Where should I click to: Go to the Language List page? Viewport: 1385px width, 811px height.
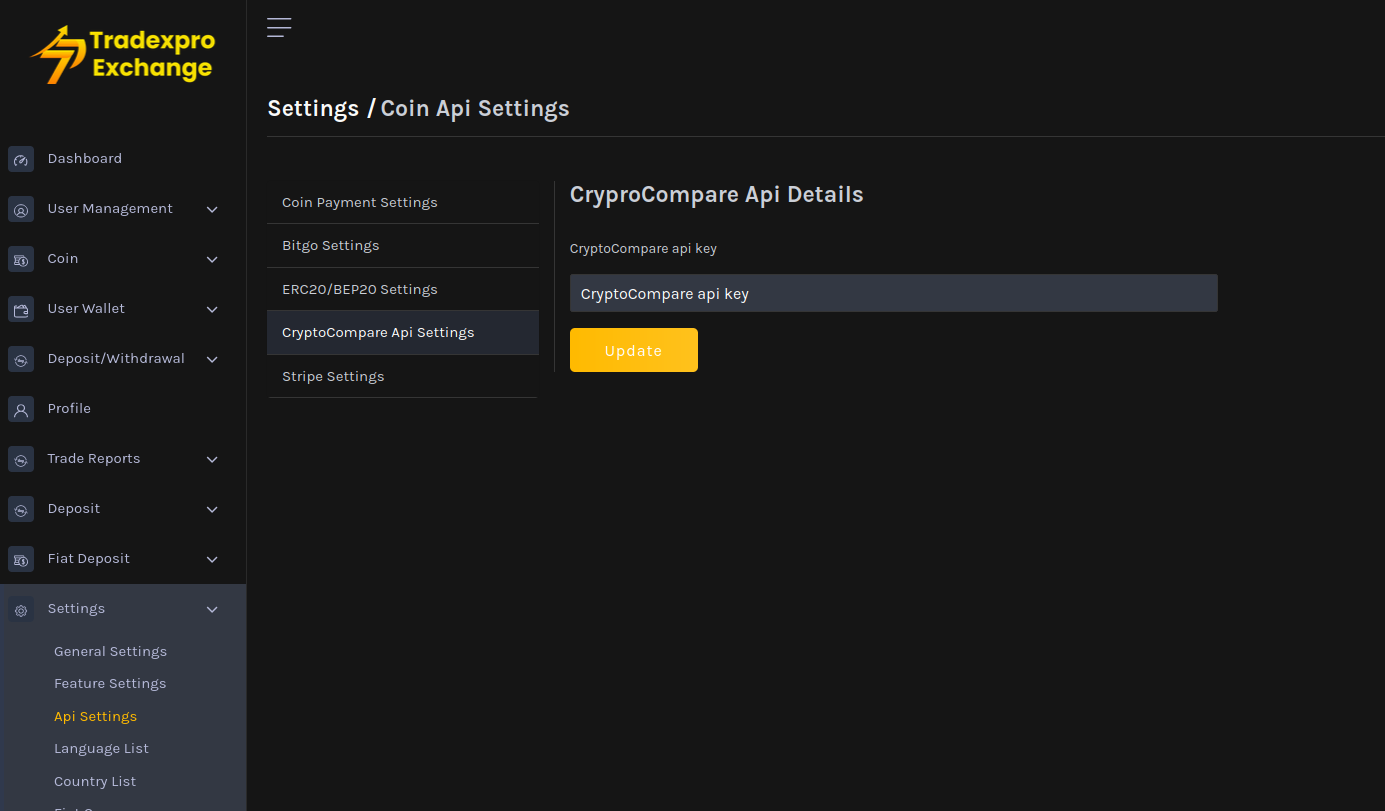(x=101, y=748)
